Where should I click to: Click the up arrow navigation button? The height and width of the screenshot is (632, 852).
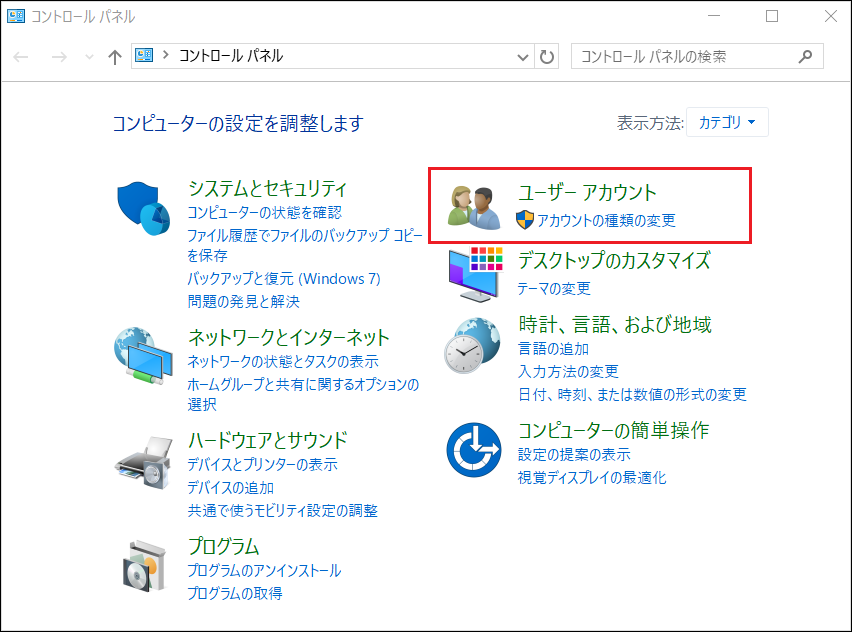point(114,57)
